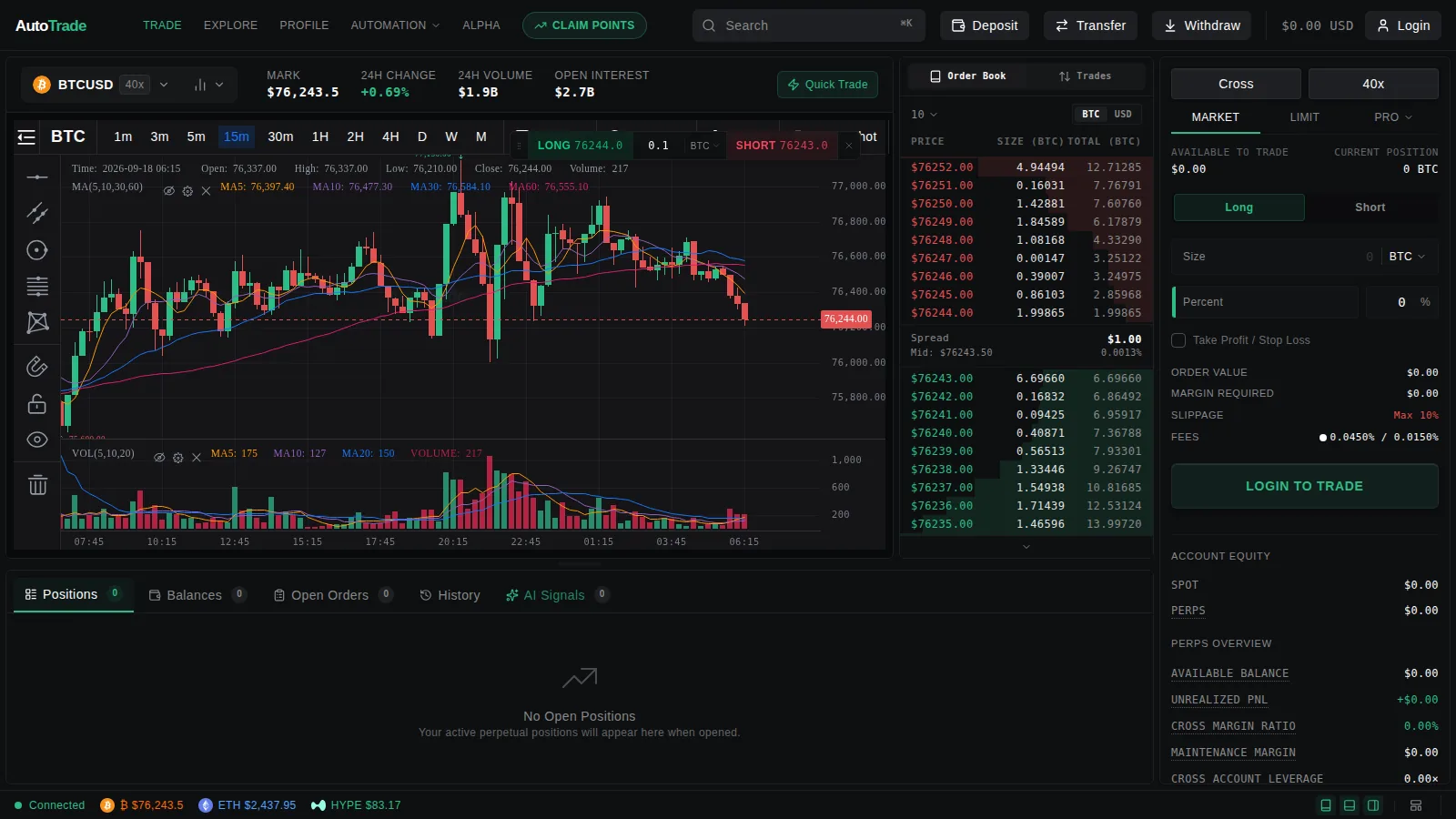Toggle the lock drawings icon
Screen dimensions: 1456x819
pyautogui.click(x=37, y=403)
